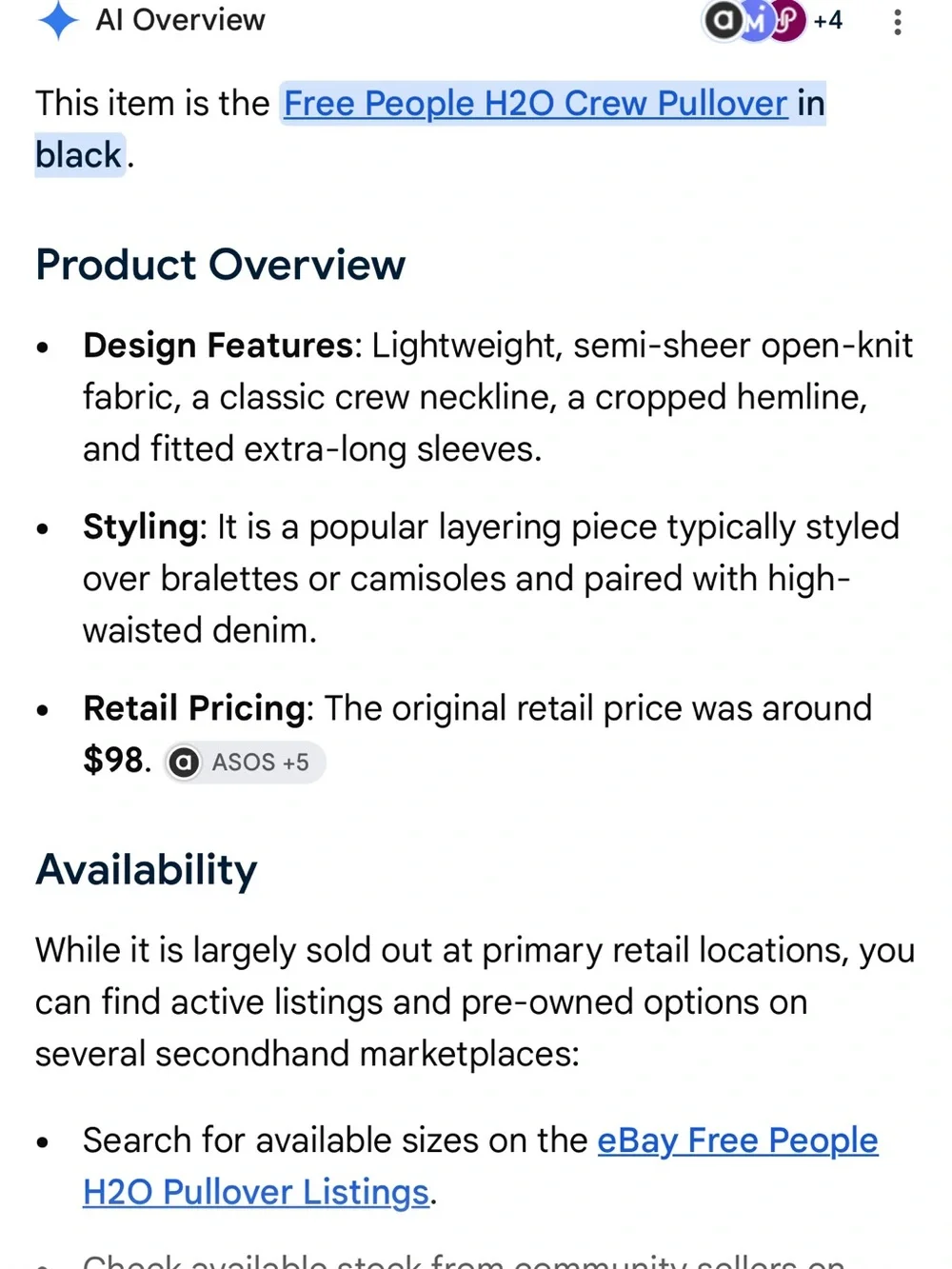
Task: Click the sold out availability paragraph
Action: coord(475,1002)
